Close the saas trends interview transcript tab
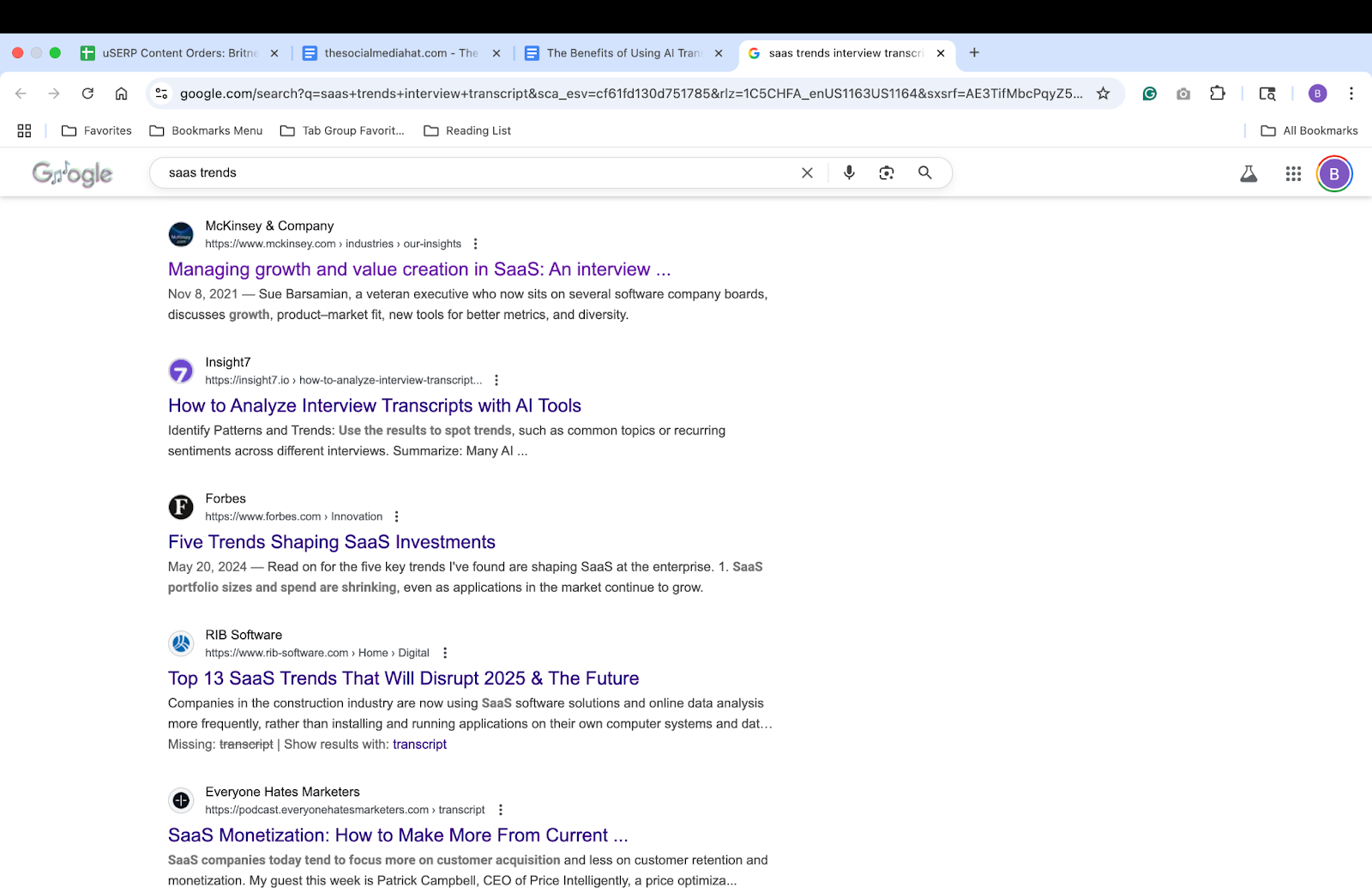1372x893 pixels. 941,53
